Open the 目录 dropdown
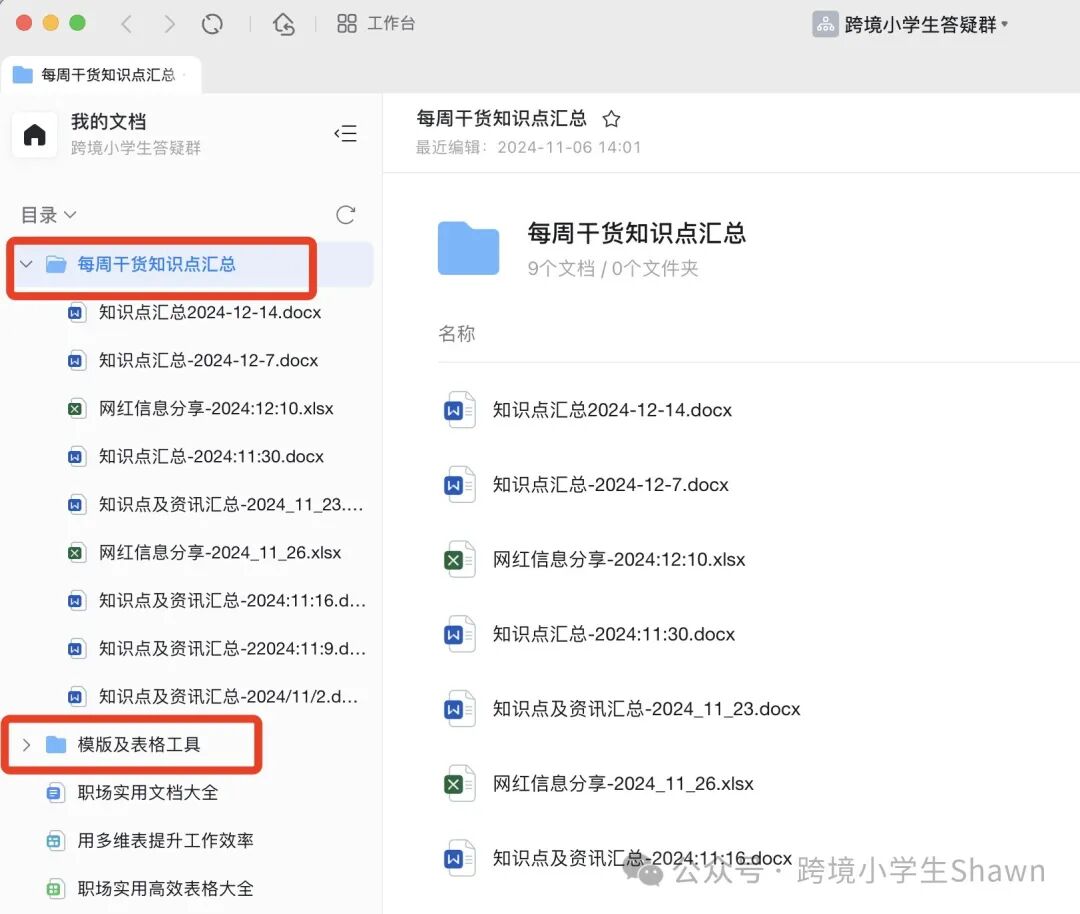This screenshot has width=1080, height=914. tap(48, 216)
